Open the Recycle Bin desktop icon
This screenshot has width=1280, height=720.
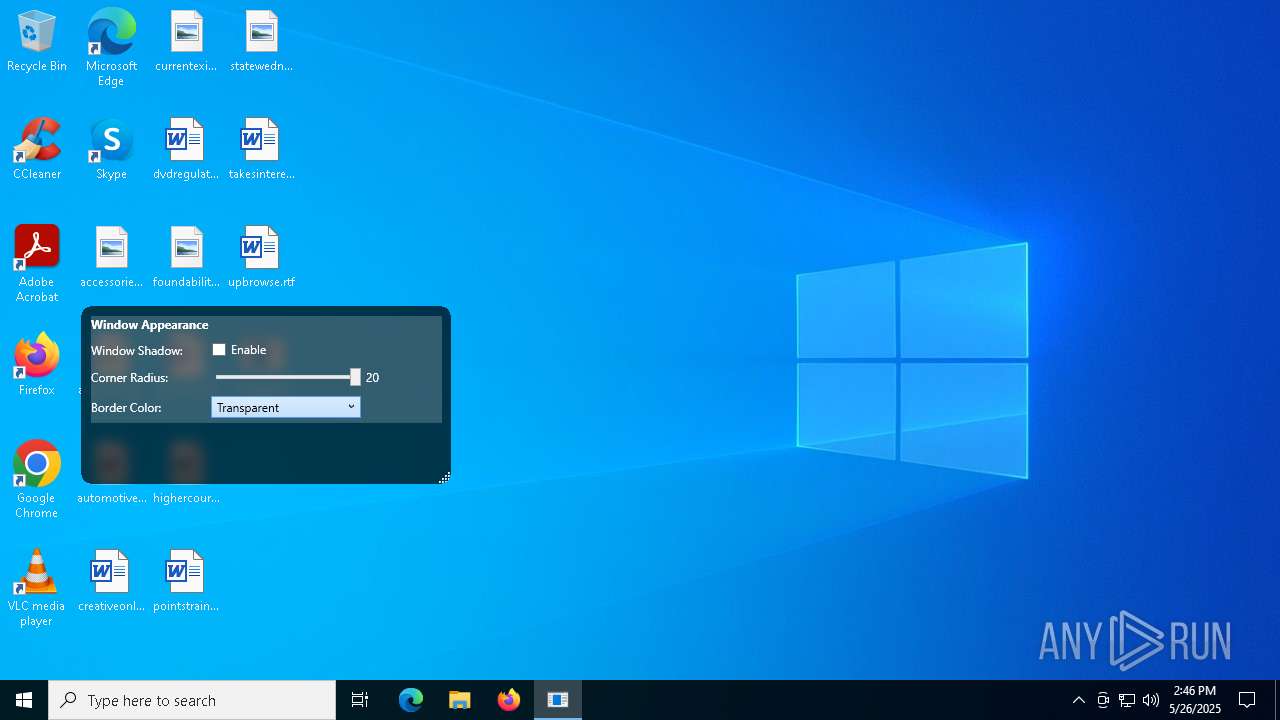tap(37, 42)
